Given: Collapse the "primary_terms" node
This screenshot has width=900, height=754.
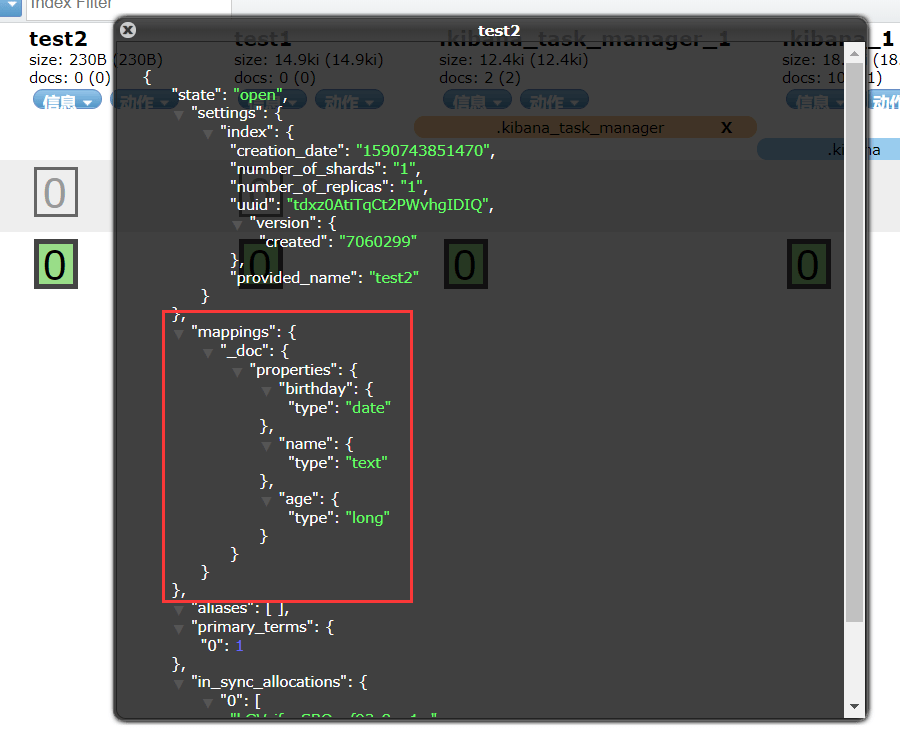Looking at the screenshot, I should coord(179,629).
